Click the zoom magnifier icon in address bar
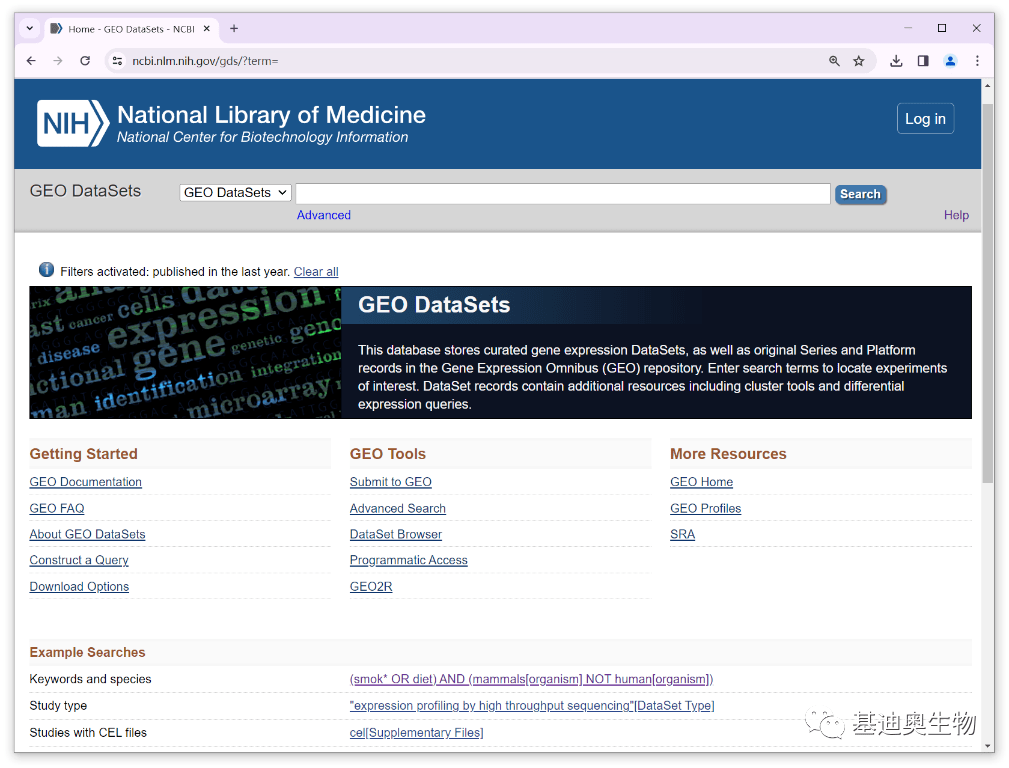The image size is (1009, 768). [834, 61]
